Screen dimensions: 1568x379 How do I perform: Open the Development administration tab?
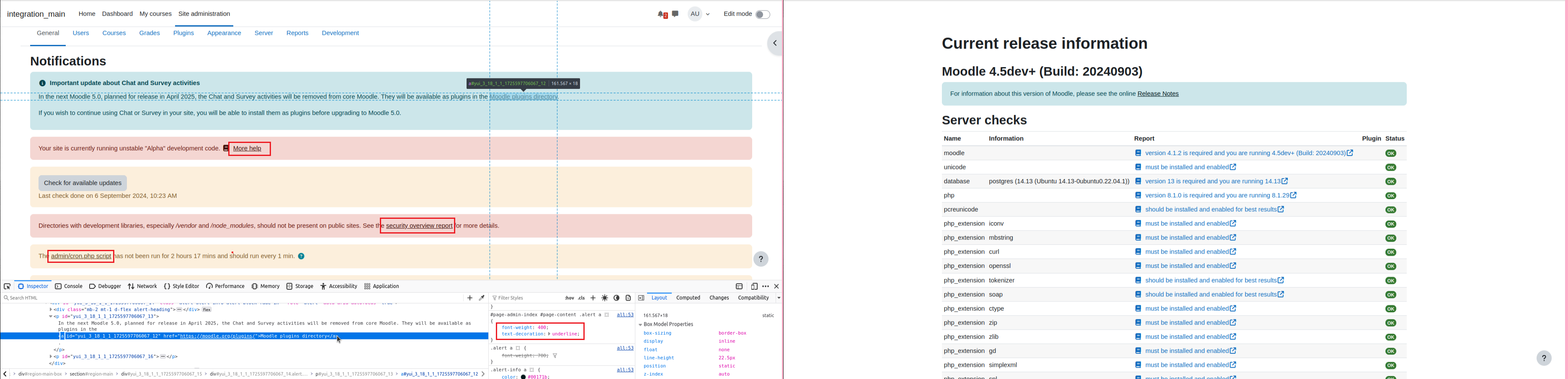pos(340,34)
